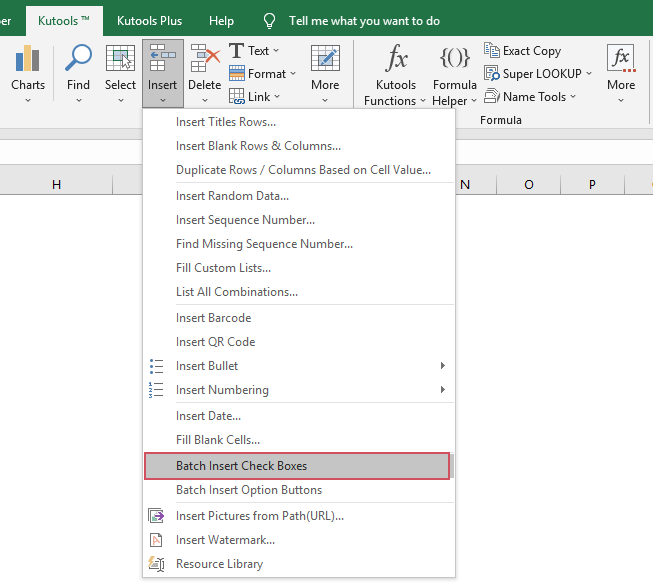Select column P header
The height and width of the screenshot is (588, 653).
(x=592, y=184)
